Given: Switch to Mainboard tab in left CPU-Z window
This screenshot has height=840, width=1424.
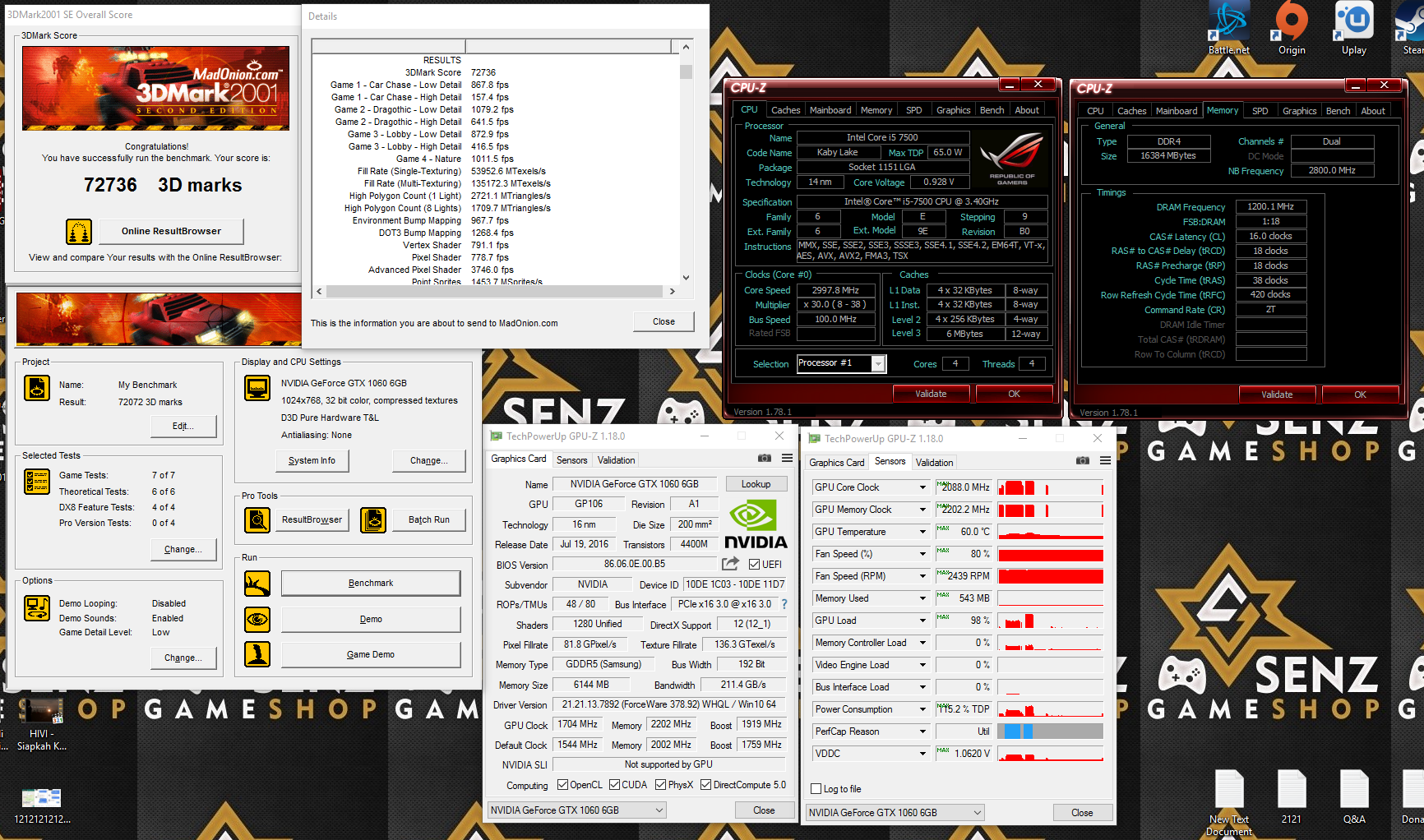Looking at the screenshot, I should coord(830,110).
